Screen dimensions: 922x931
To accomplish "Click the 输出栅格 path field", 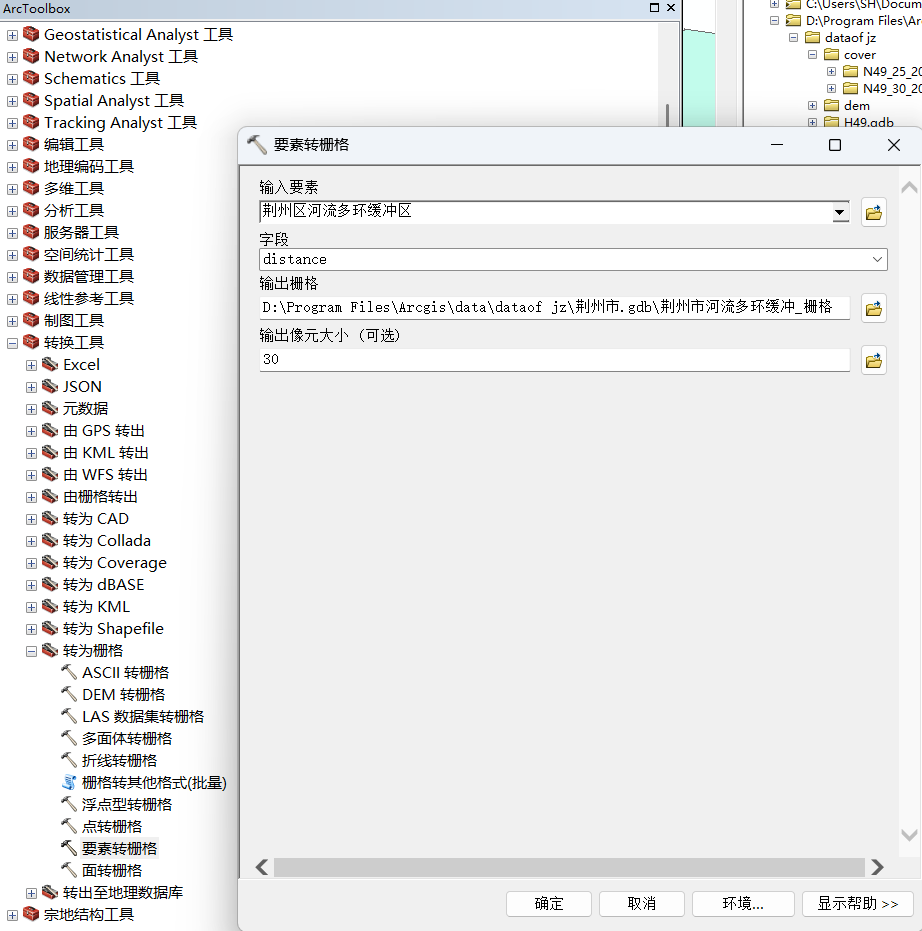I will point(555,308).
